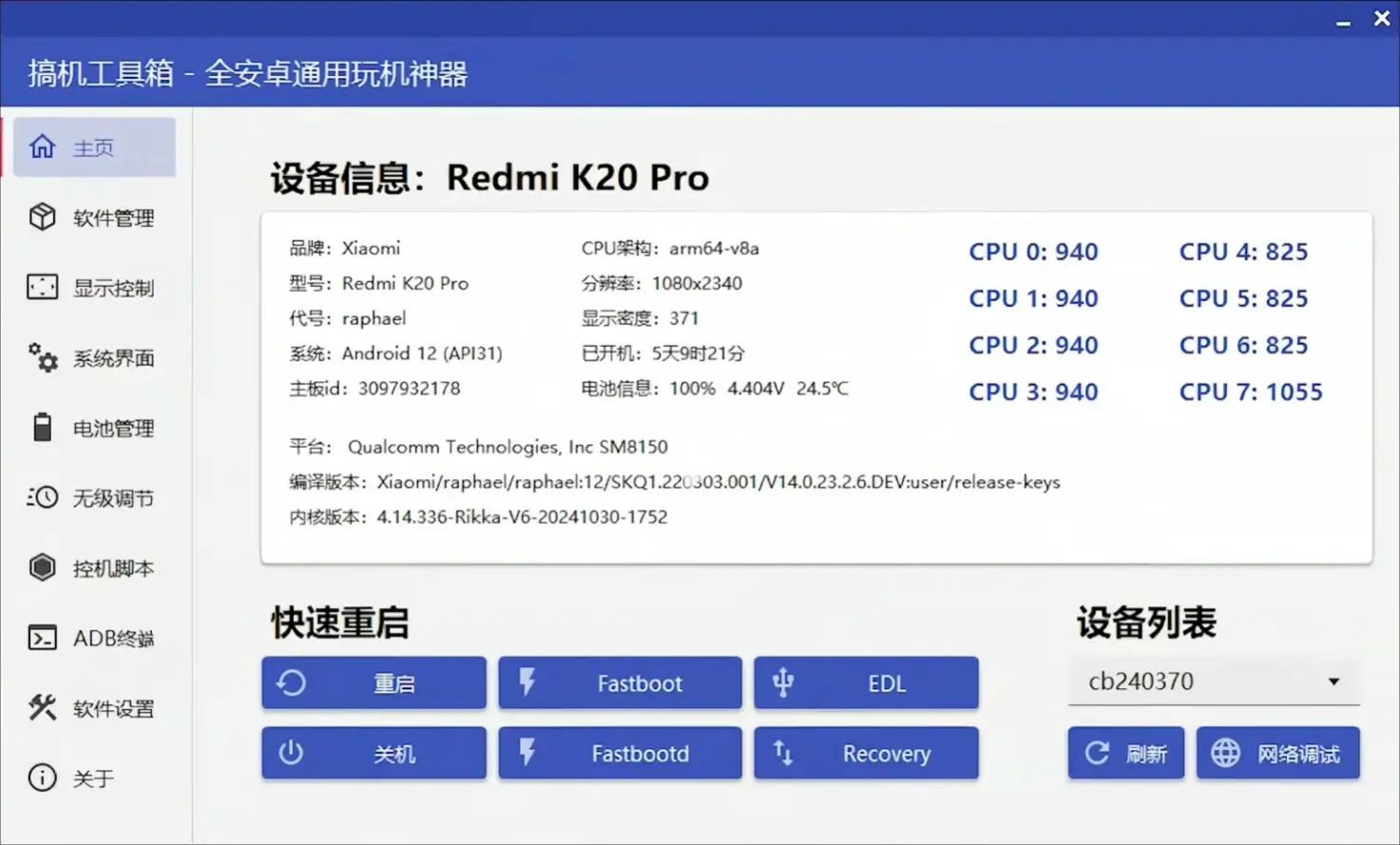Select the cb240370 device list box
Viewport: 1400px width, 845px height.
(x=1198, y=682)
